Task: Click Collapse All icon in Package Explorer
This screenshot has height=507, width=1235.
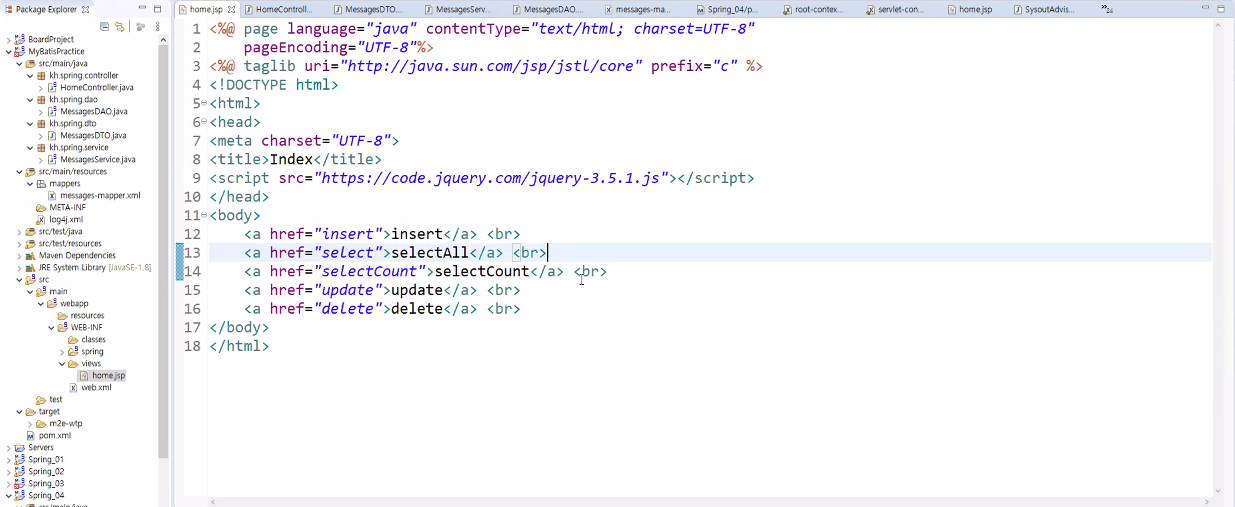Action: click(x=104, y=26)
